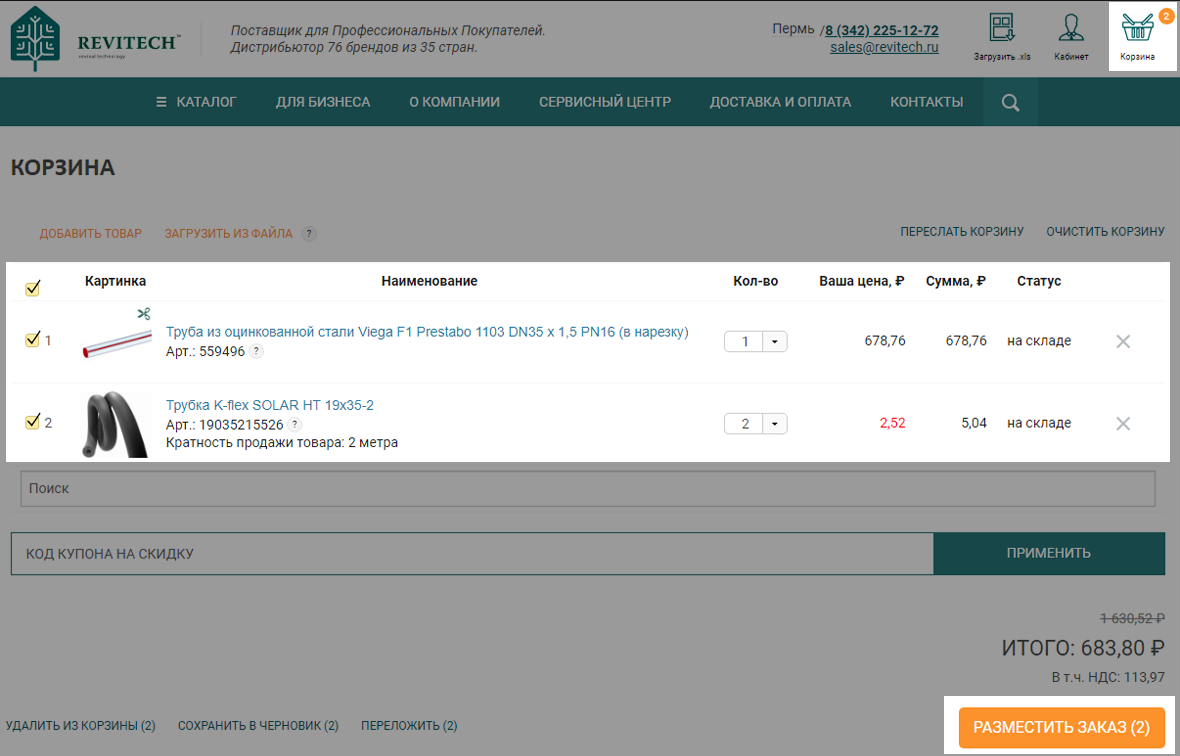Click help icon beside Арт.: 19035215526

(295, 425)
